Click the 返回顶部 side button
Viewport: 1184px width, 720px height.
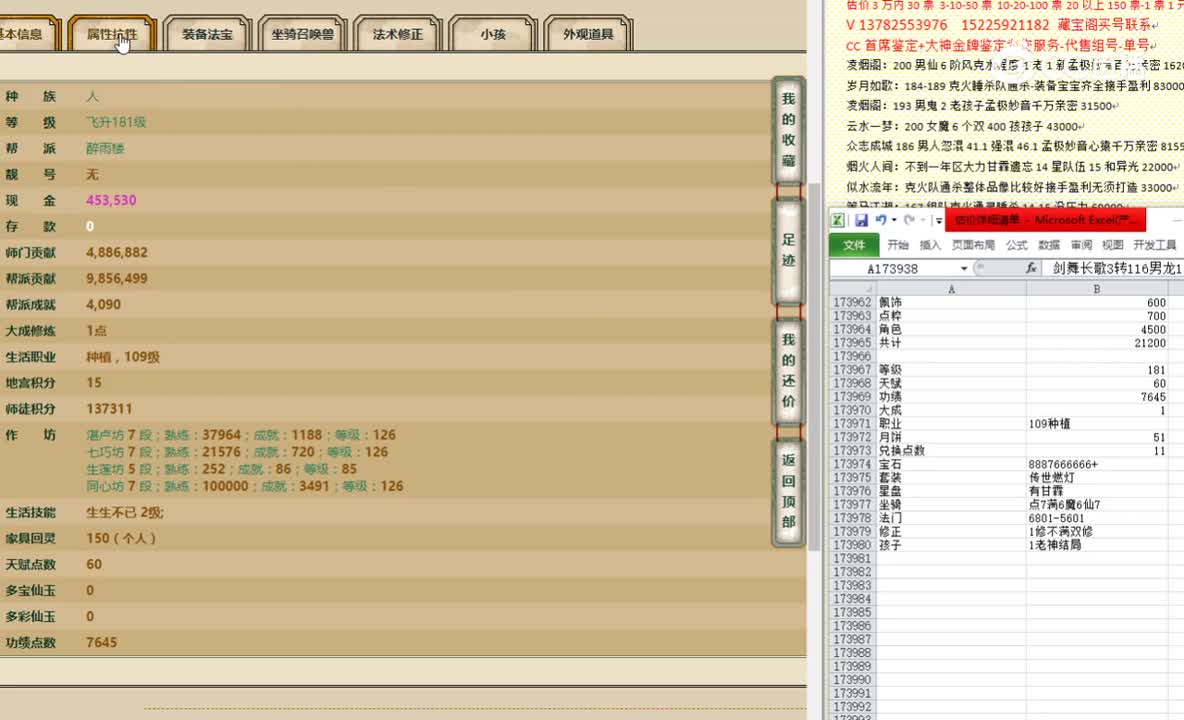pyautogui.click(x=788, y=491)
